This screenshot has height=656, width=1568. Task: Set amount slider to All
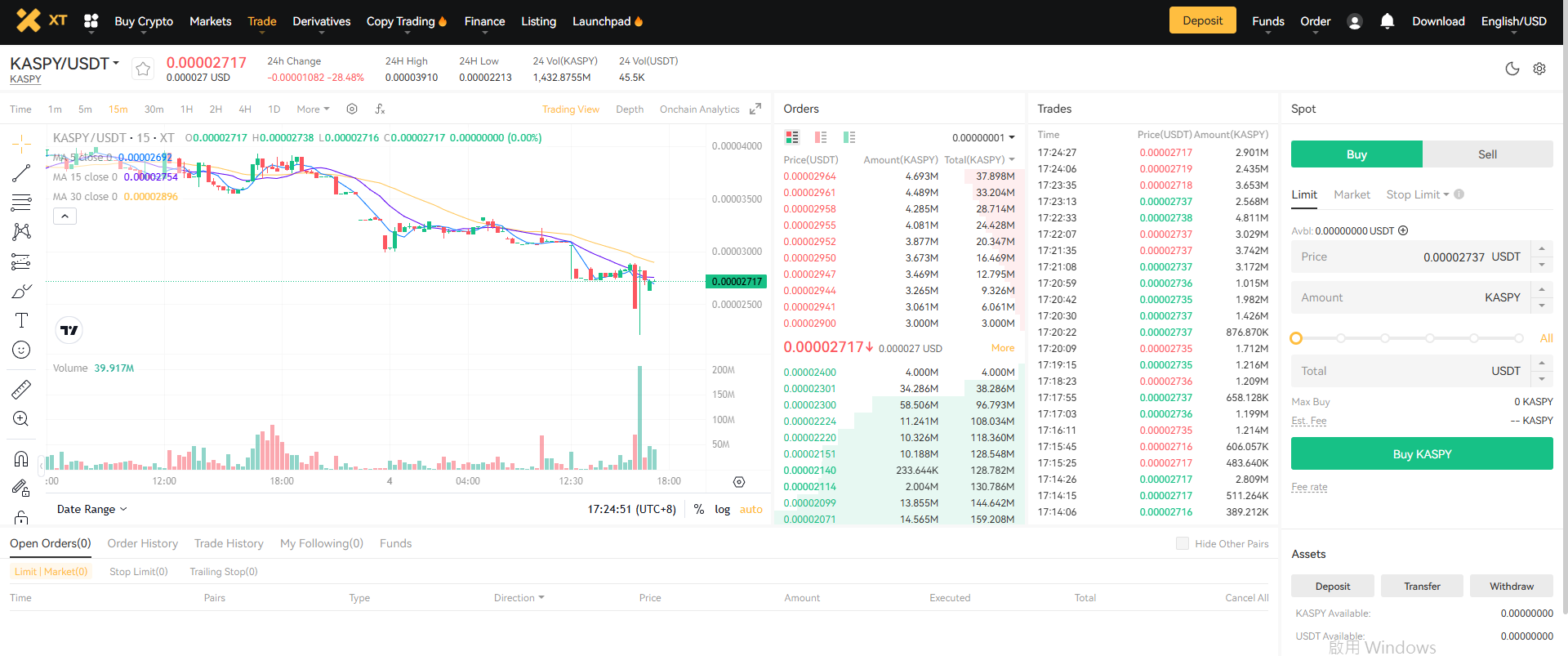click(x=1546, y=338)
